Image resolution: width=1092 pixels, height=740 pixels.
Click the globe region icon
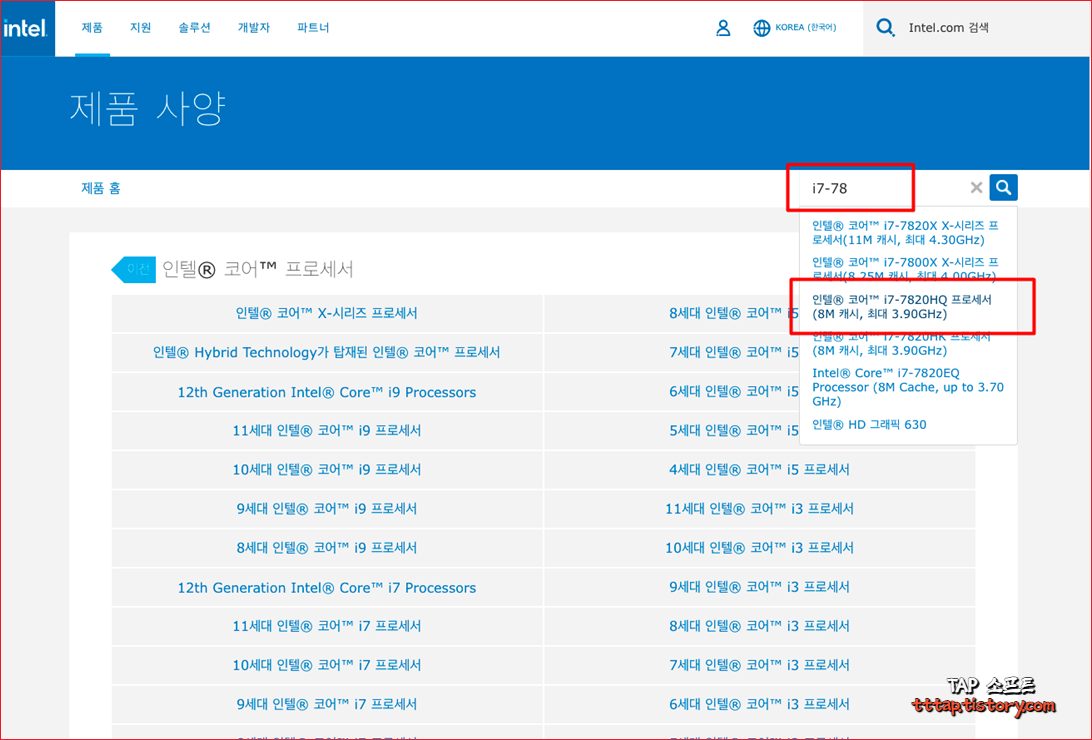761,28
